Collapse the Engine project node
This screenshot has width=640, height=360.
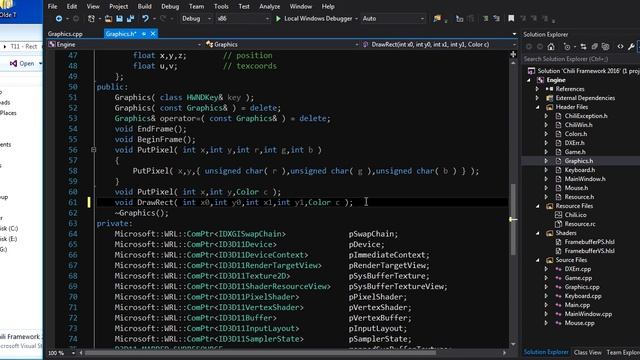pyautogui.click(x=529, y=80)
